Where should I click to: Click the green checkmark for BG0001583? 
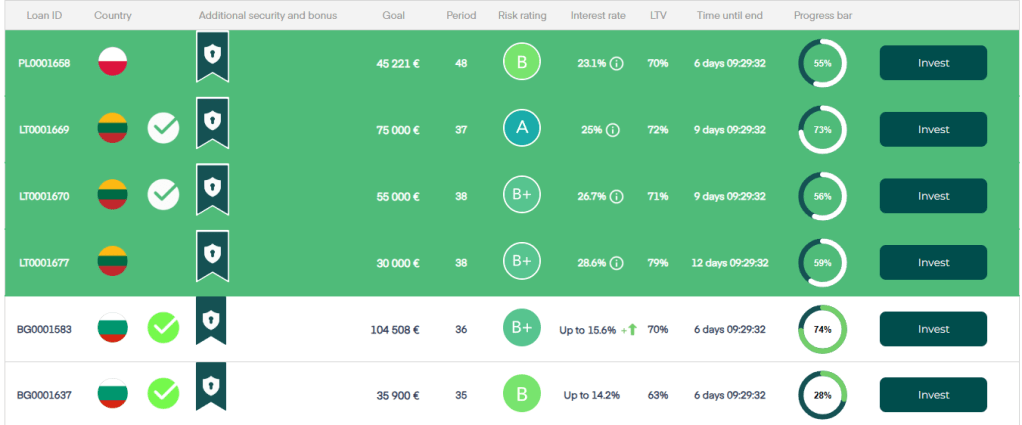[164, 328]
